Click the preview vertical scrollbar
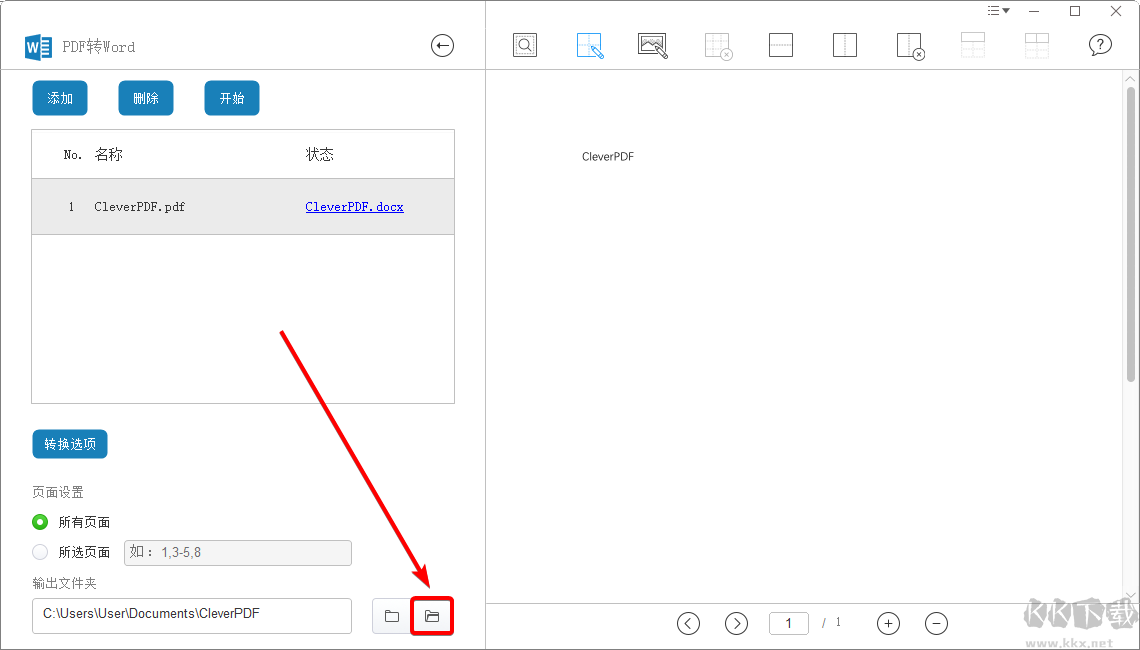 point(1131,234)
